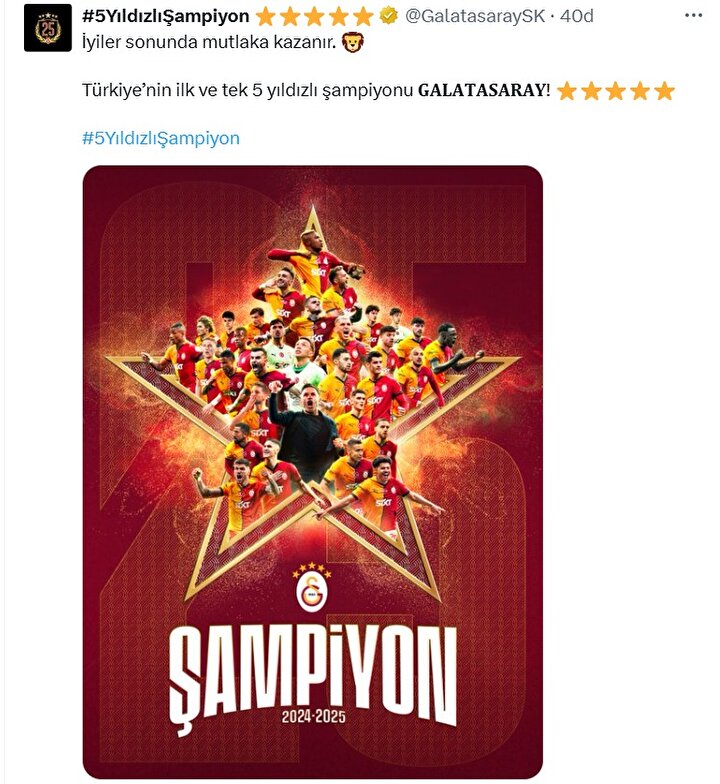Open the Galatasaray profile avatar
Viewport: 720px width, 784px height.
[x=48, y=28]
